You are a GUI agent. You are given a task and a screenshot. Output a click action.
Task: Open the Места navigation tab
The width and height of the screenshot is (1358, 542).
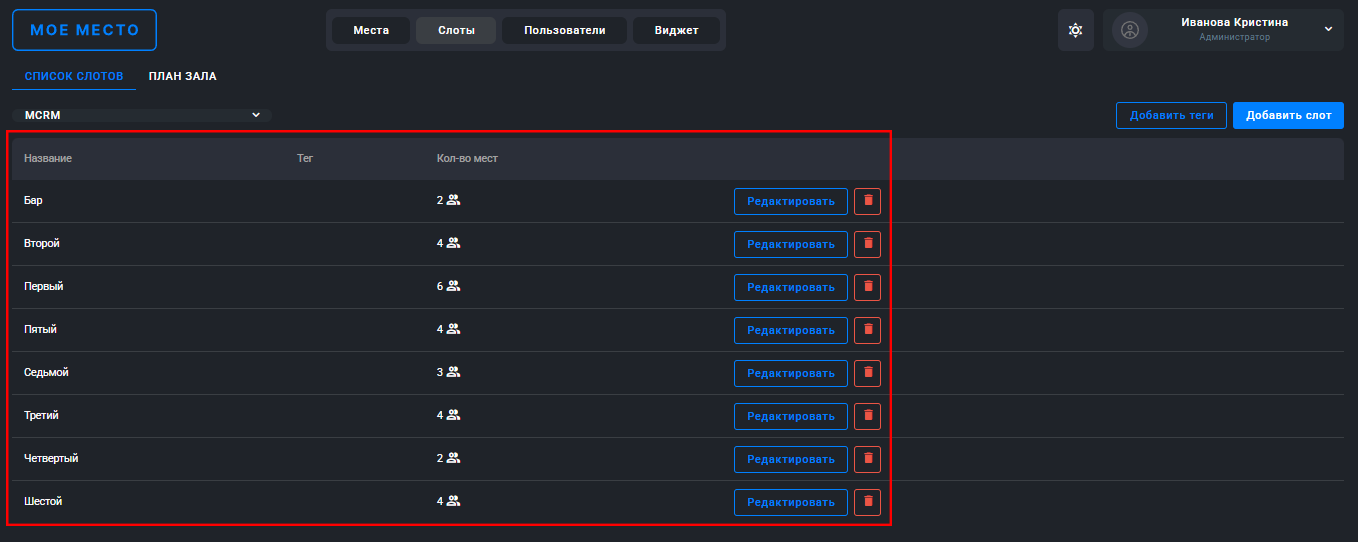pyautogui.click(x=371, y=30)
